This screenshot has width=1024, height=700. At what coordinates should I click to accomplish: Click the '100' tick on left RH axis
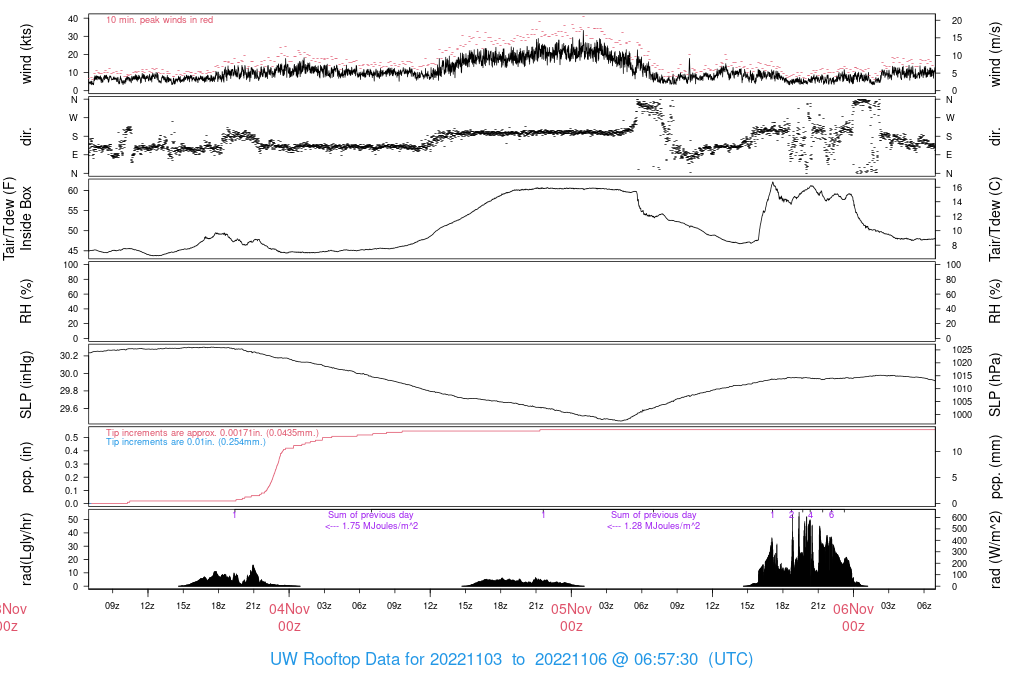tap(71, 265)
